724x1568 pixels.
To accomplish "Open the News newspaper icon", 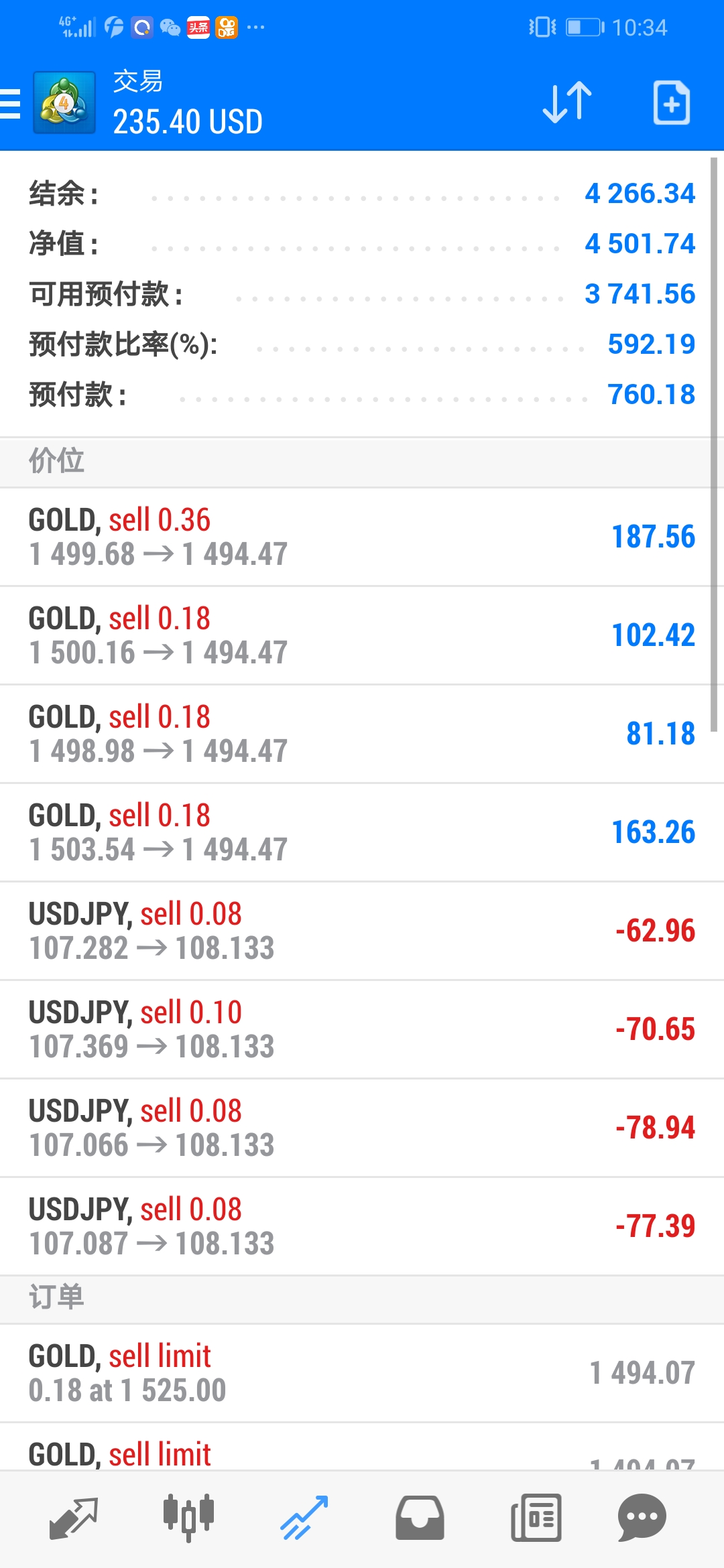I will pyautogui.click(x=536, y=1518).
